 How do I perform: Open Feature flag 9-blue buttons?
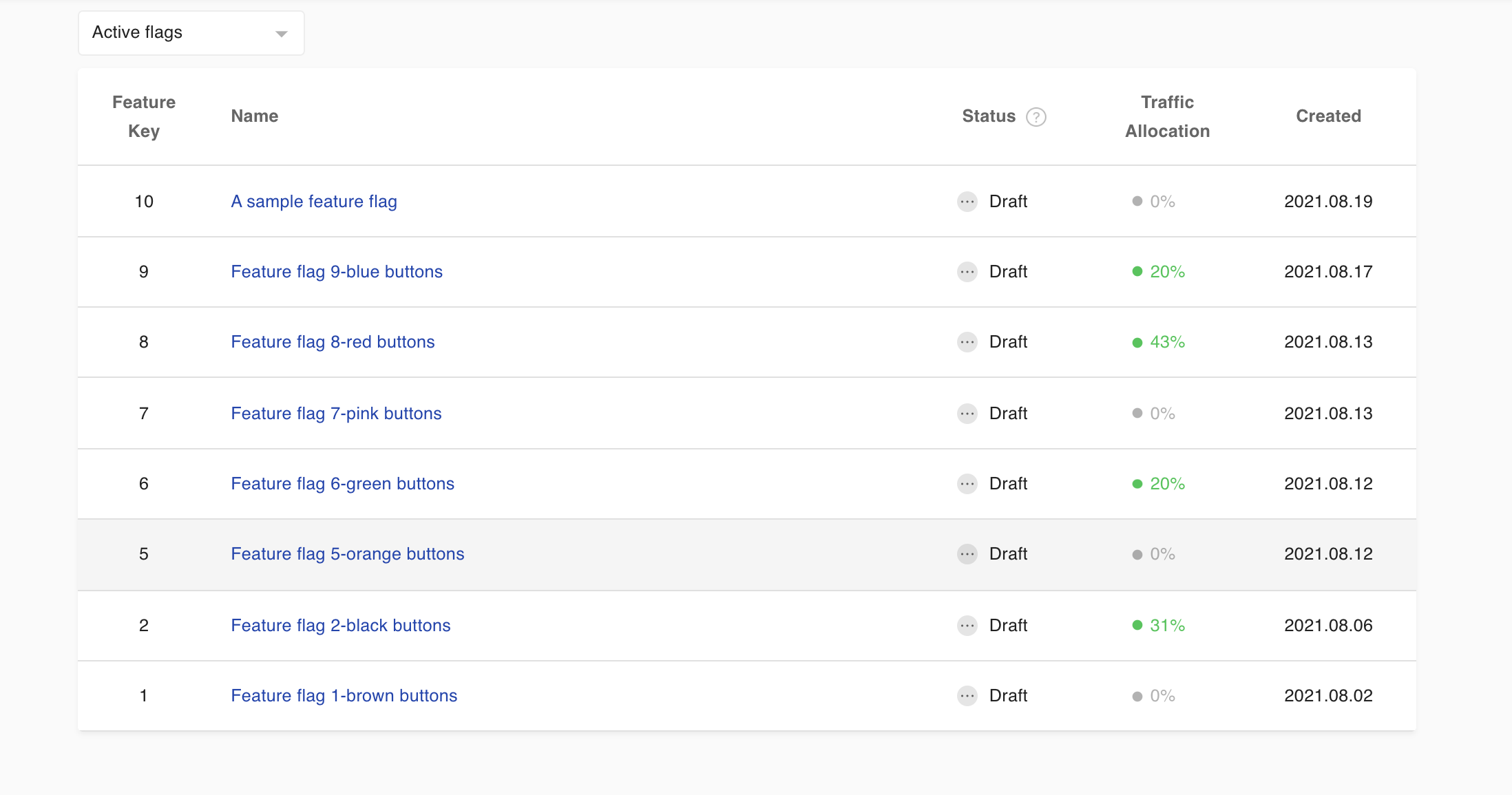[337, 272]
